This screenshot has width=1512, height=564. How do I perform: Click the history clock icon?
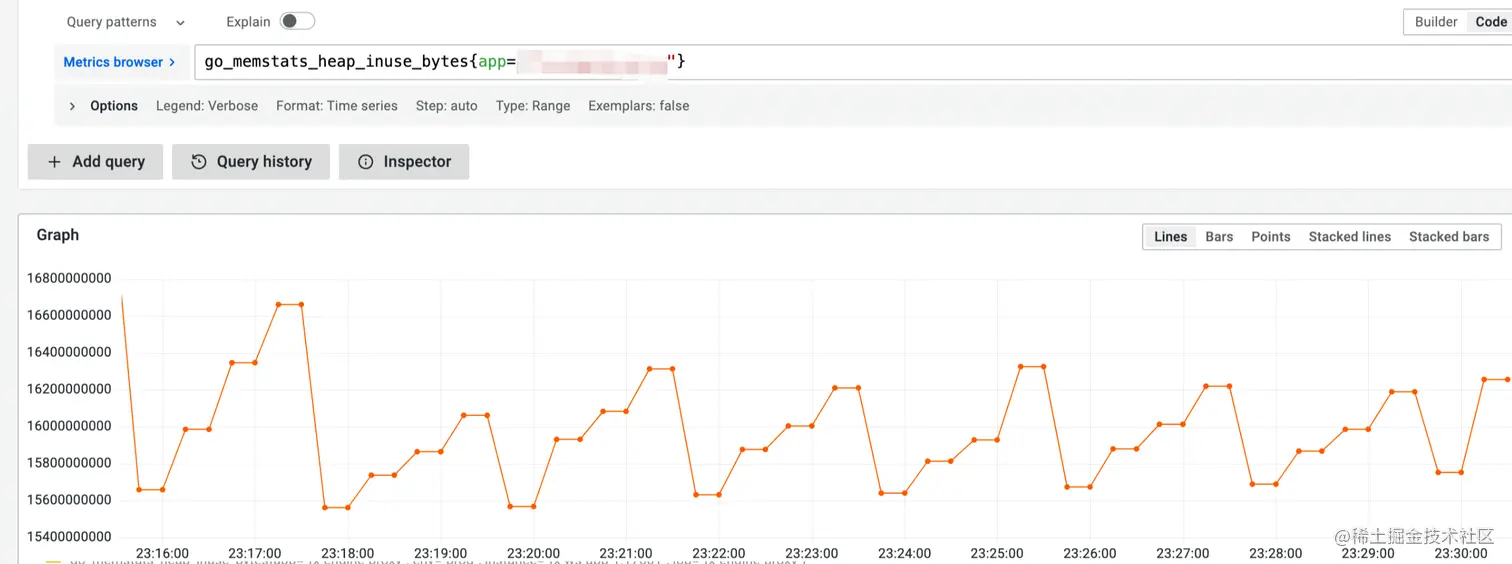click(x=198, y=162)
